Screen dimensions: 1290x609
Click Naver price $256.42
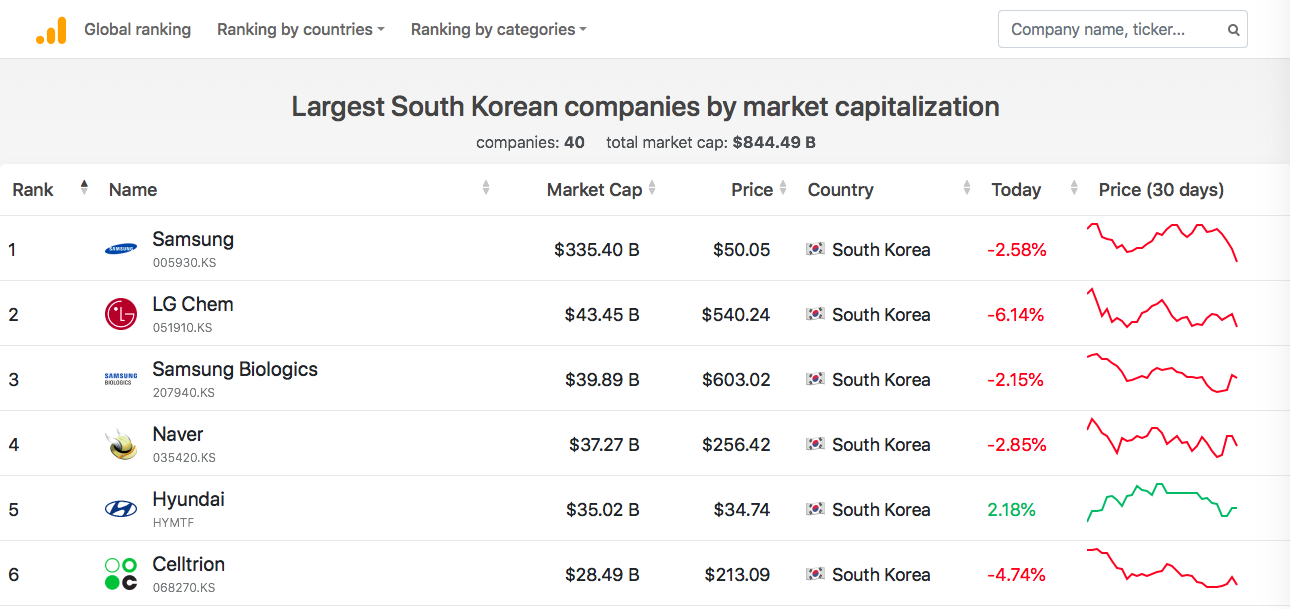click(x=736, y=444)
